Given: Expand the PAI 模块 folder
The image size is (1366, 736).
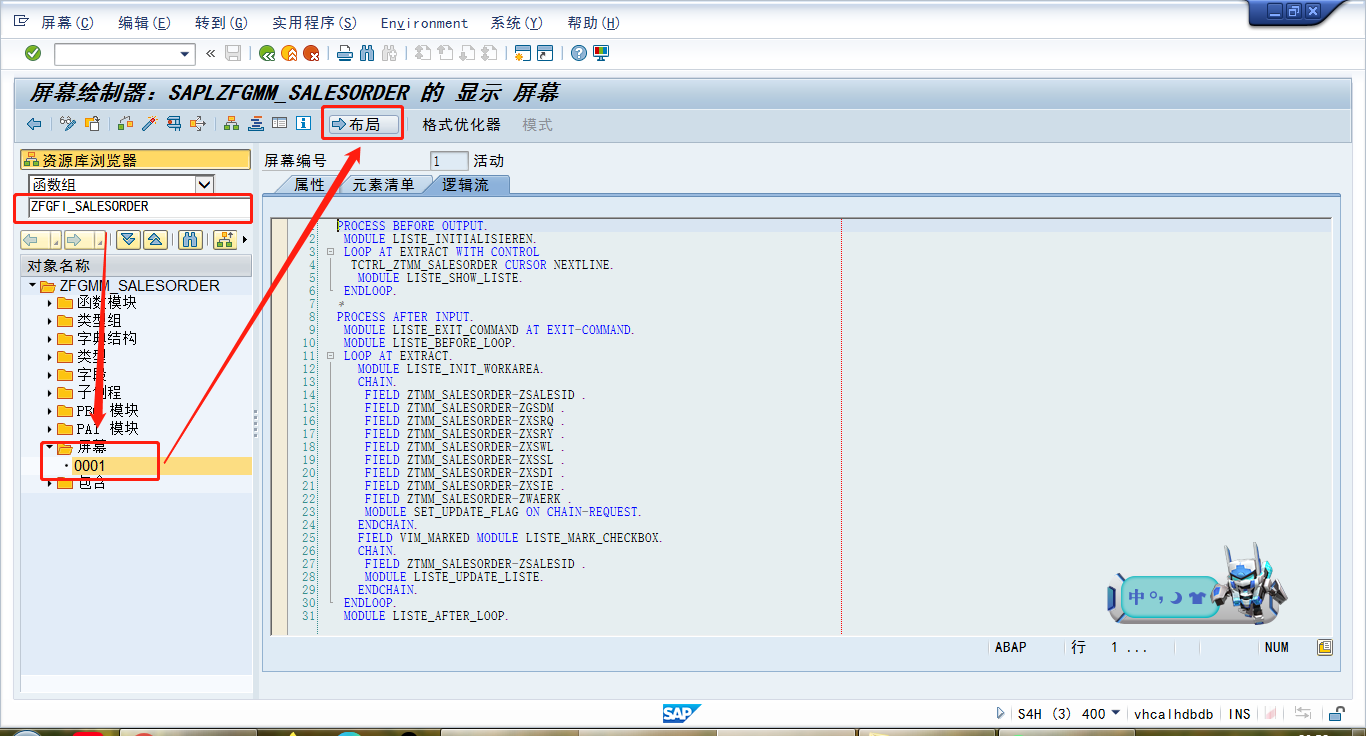Looking at the screenshot, I should tap(49, 429).
